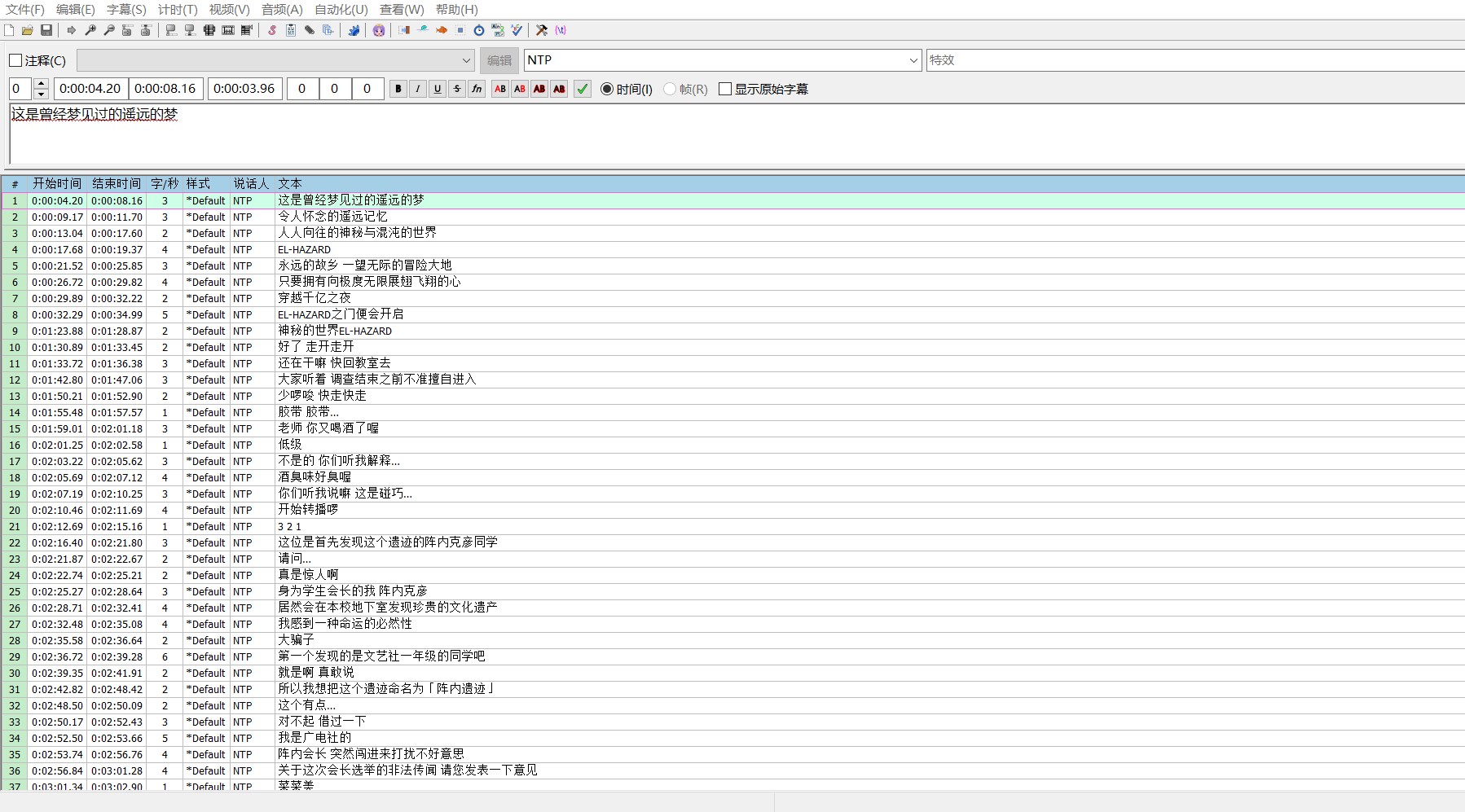
Task: Toggle underline formatting button
Action: (x=438, y=89)
